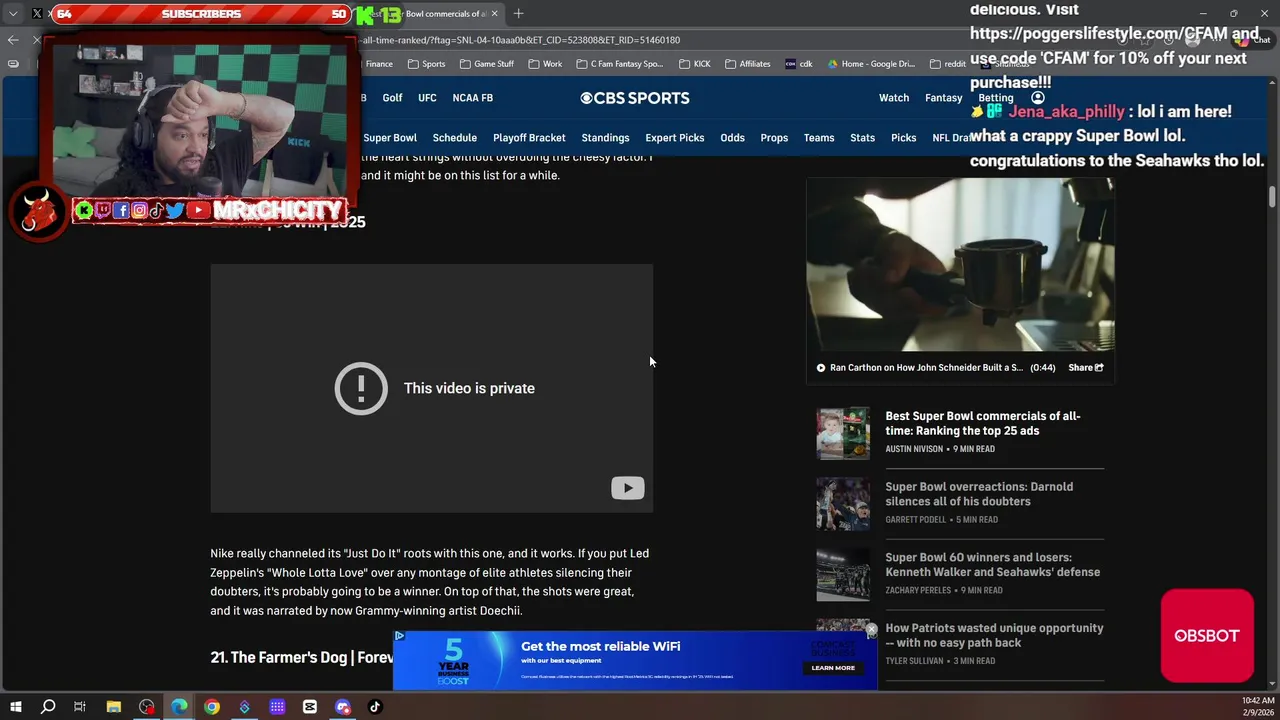
Task: Open the Sports bookmarks folder
Action: pyautogui.click(x=426, y=64)
